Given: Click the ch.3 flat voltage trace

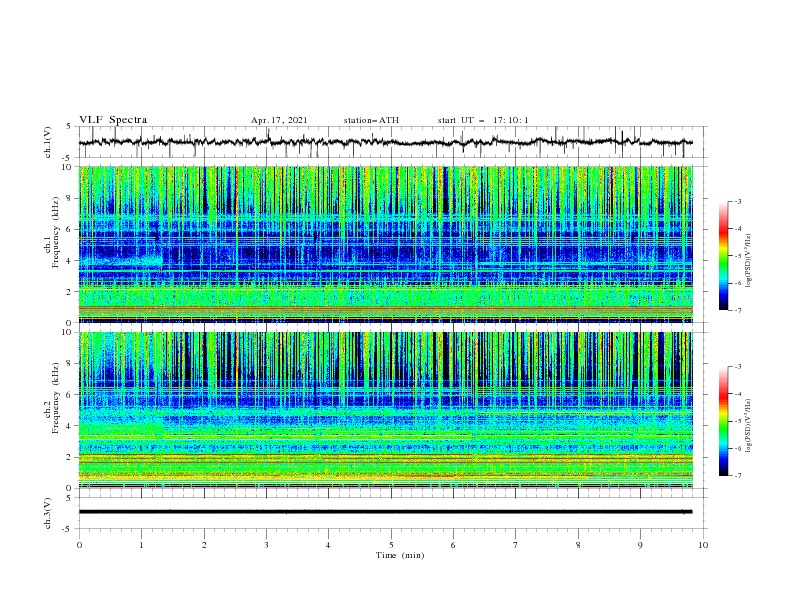Looking at the screenshot, I should (x=385, y=512).
